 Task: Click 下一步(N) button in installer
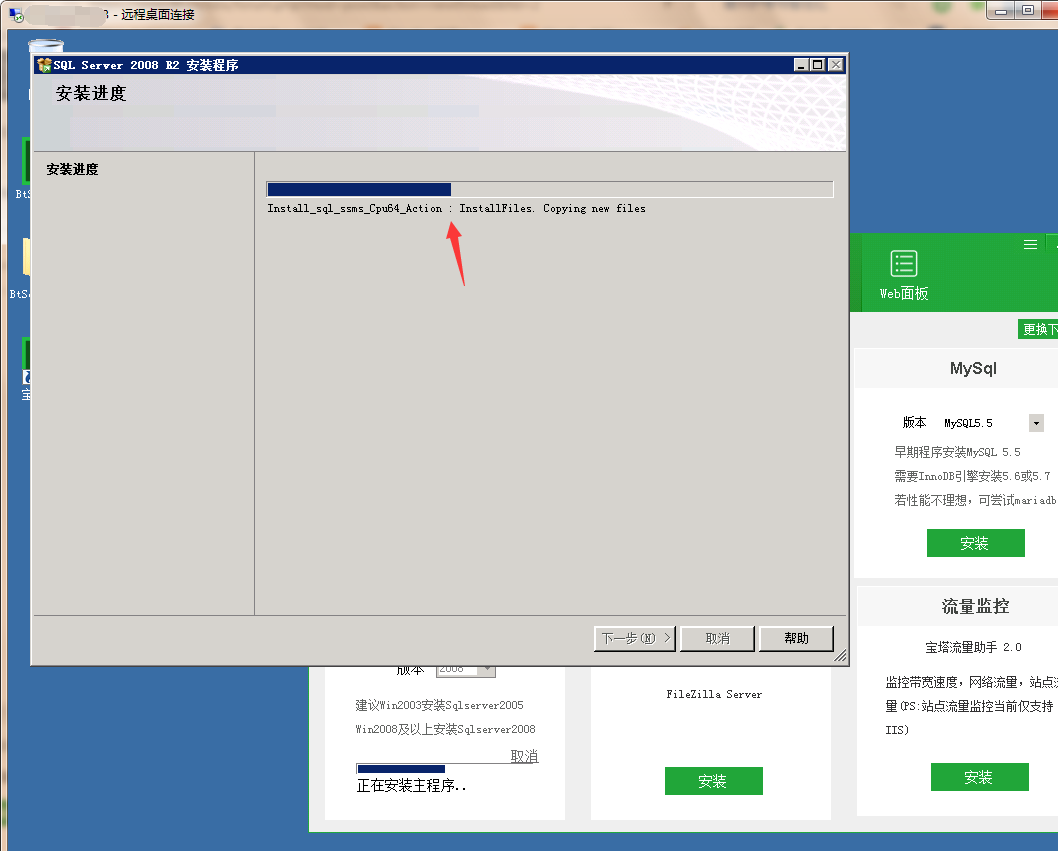pos(635,638)
